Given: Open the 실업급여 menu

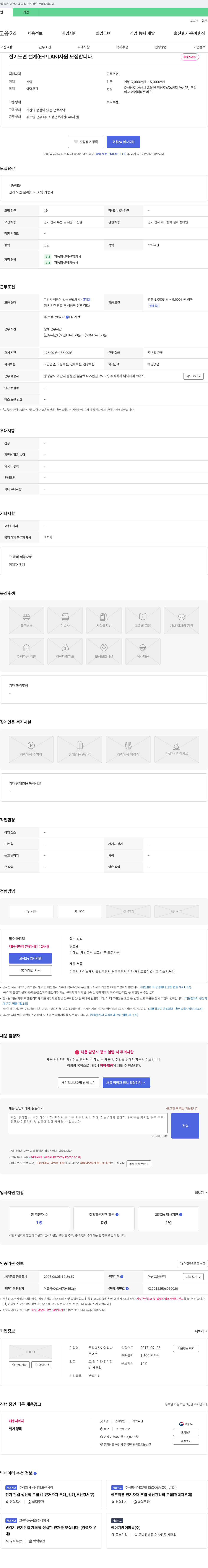Looking at the screenshot, I should tap(103, 34).
